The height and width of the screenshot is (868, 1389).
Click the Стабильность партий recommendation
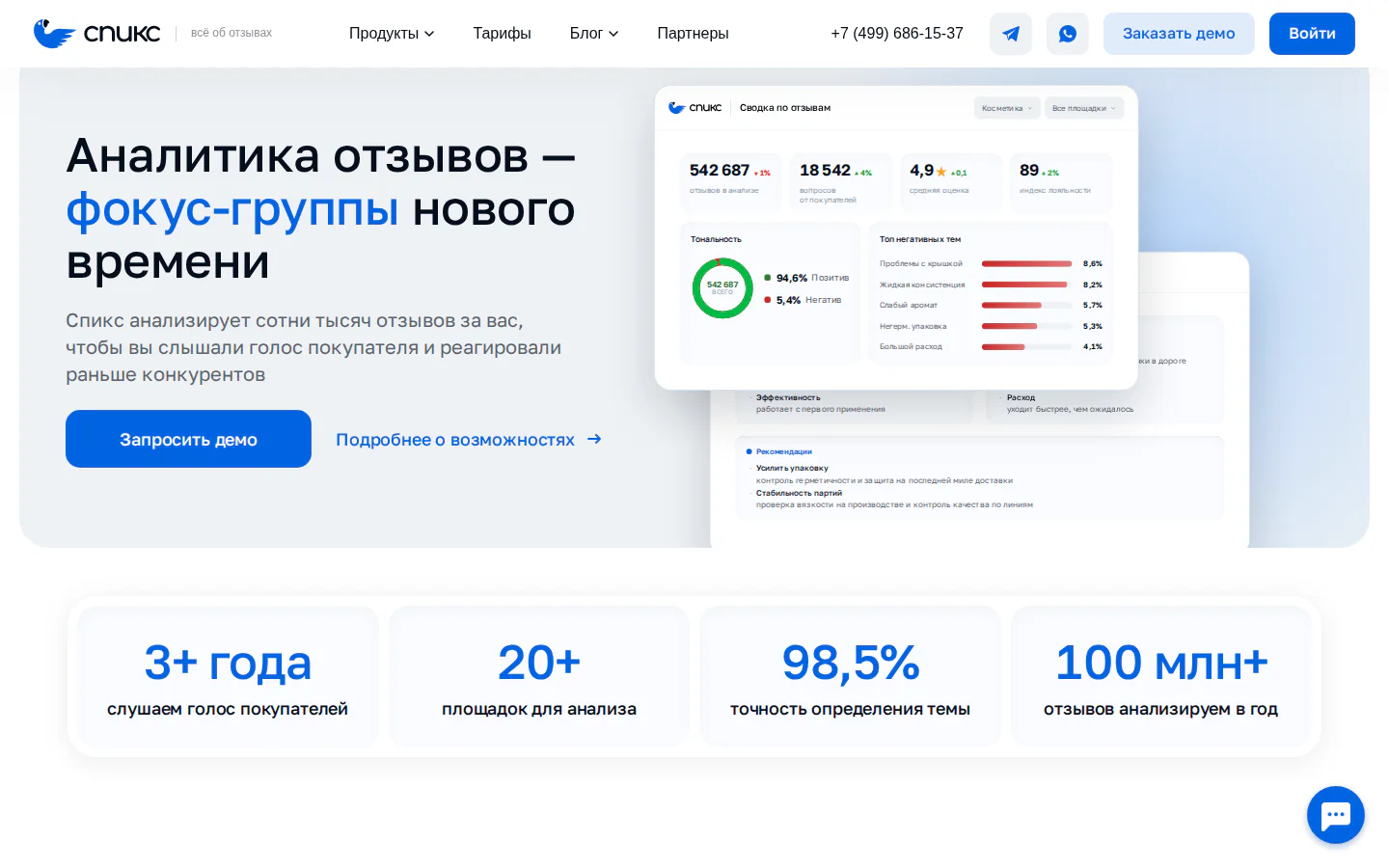point(799,493)
